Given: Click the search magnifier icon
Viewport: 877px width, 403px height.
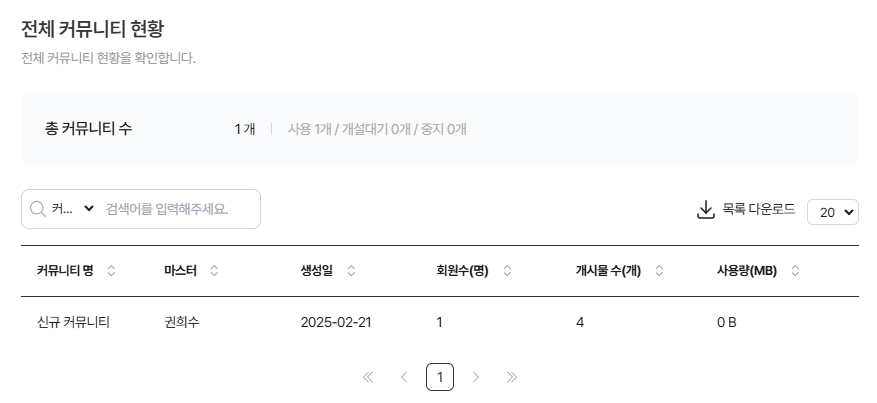Looking at the screenshot, I should [38, 209].
